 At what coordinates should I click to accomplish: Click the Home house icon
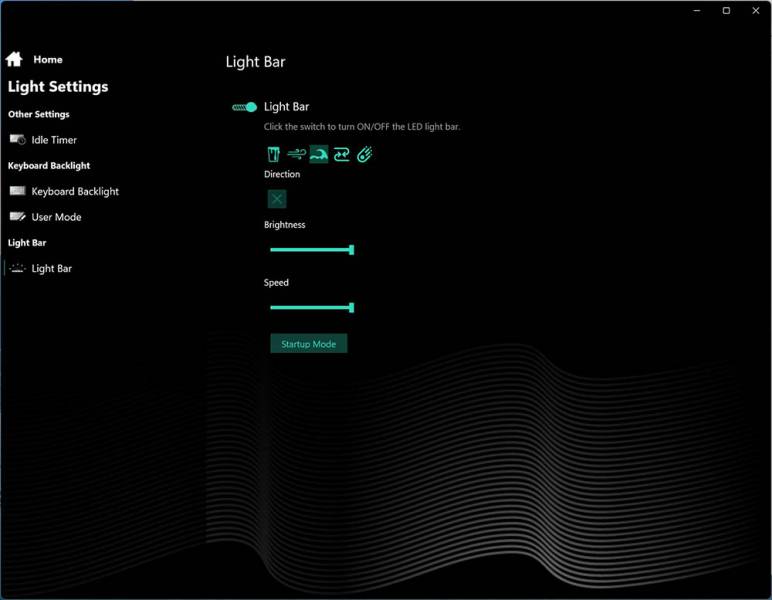14,60
